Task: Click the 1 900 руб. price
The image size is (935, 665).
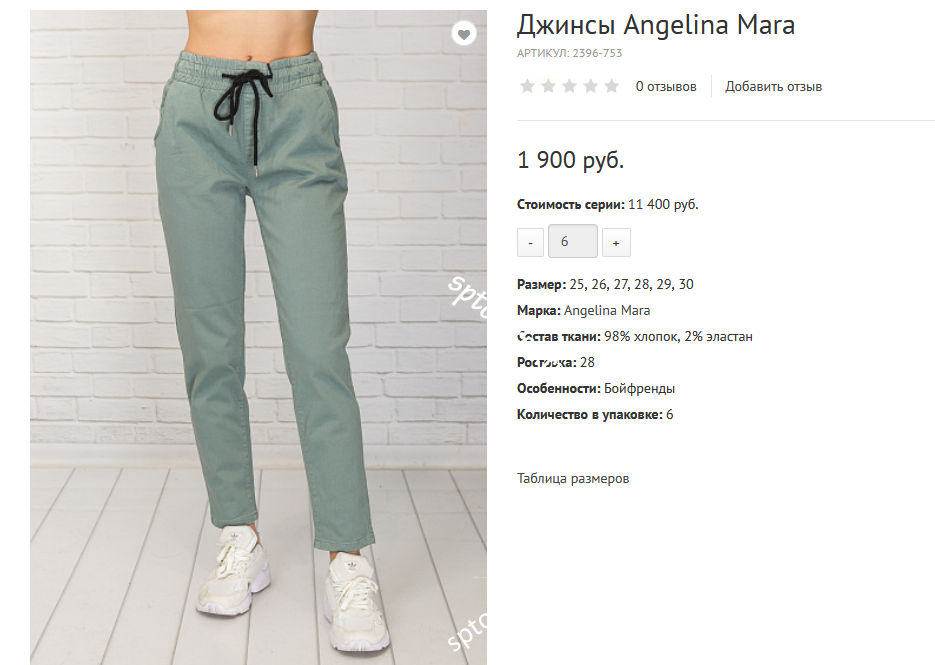Action: 571,160
